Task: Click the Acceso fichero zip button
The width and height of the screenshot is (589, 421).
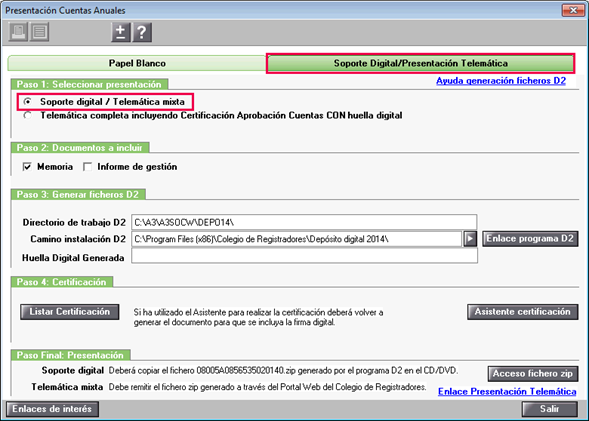Action: point(533,374)
